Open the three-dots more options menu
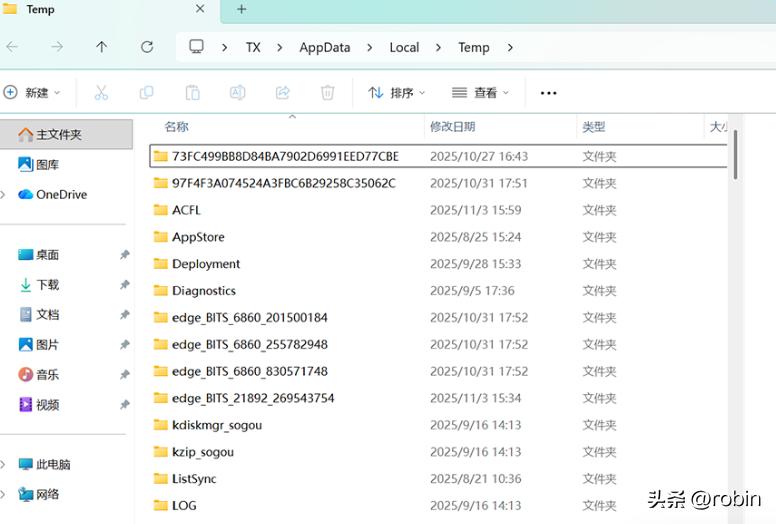 pos(548,93)
